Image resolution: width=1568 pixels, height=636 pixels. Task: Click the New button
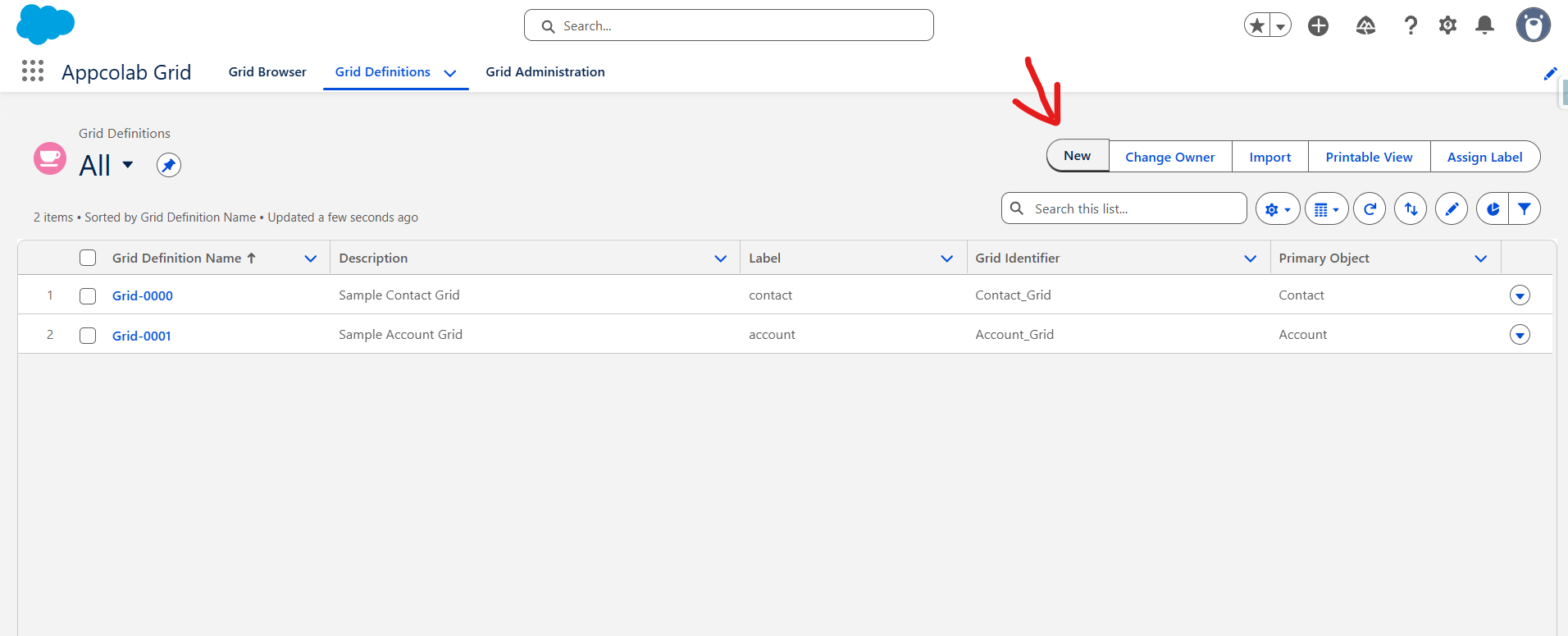(x=1078, y=156)
